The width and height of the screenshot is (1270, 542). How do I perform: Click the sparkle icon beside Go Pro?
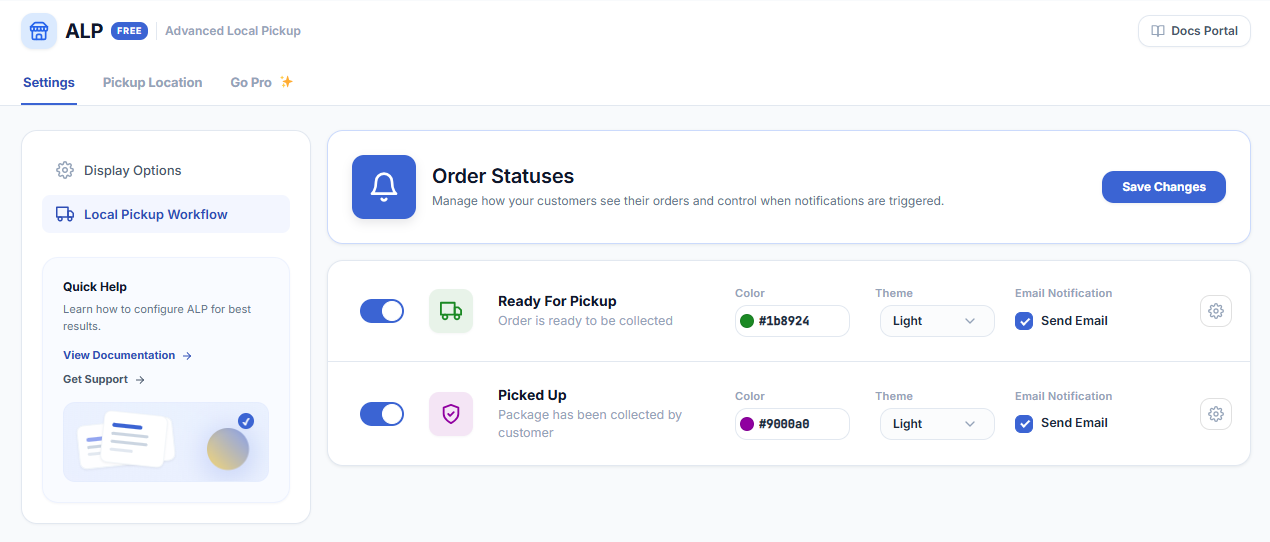tap(286, 82)
